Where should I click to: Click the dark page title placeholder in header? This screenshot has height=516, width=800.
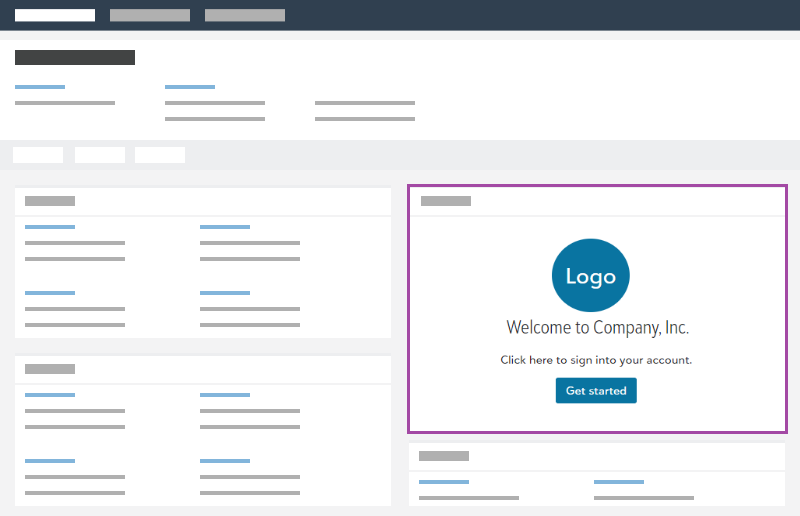[75, 58]
